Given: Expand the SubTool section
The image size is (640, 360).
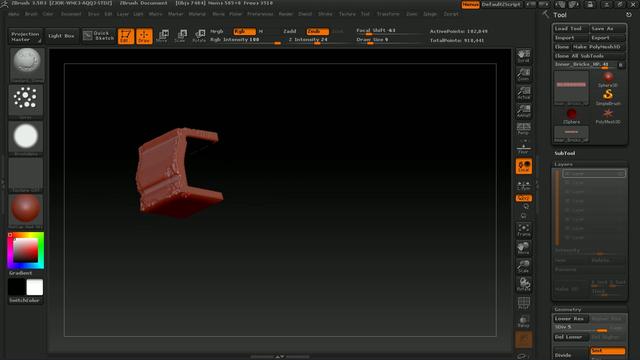Looking at the screenshot, I should 564,153.
